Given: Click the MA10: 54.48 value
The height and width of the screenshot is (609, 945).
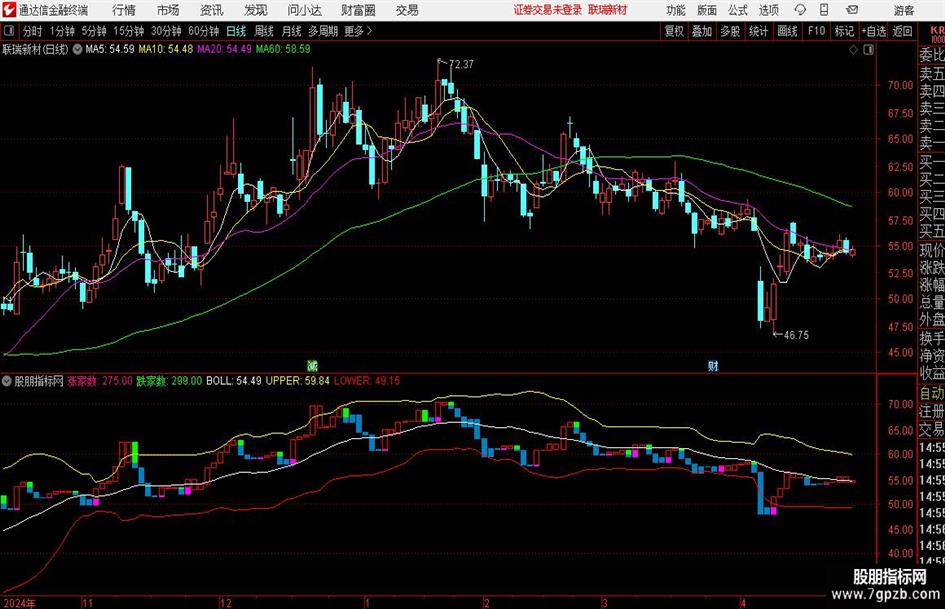Looking at the screenshot, I should [166, 49].
